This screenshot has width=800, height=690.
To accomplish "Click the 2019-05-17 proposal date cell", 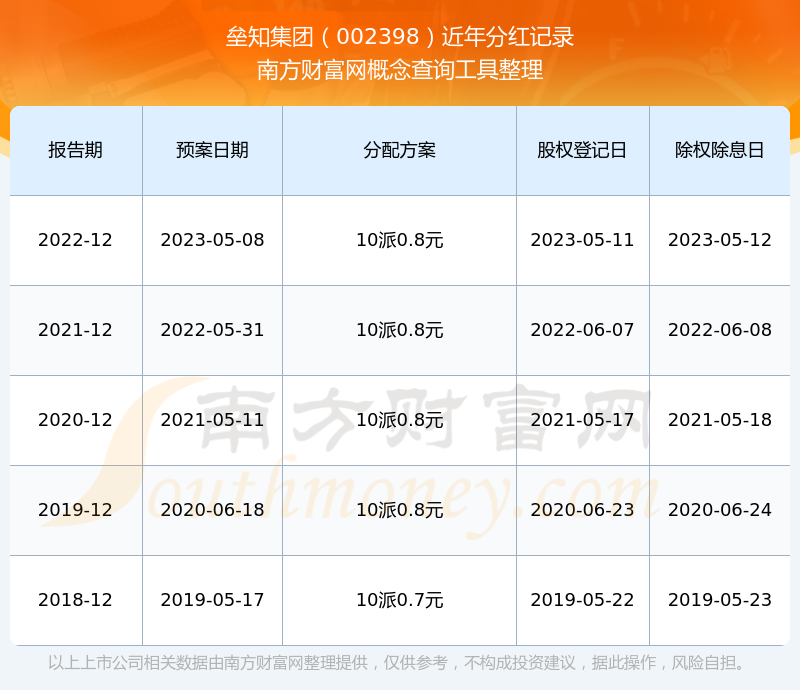I will (212, 600).
